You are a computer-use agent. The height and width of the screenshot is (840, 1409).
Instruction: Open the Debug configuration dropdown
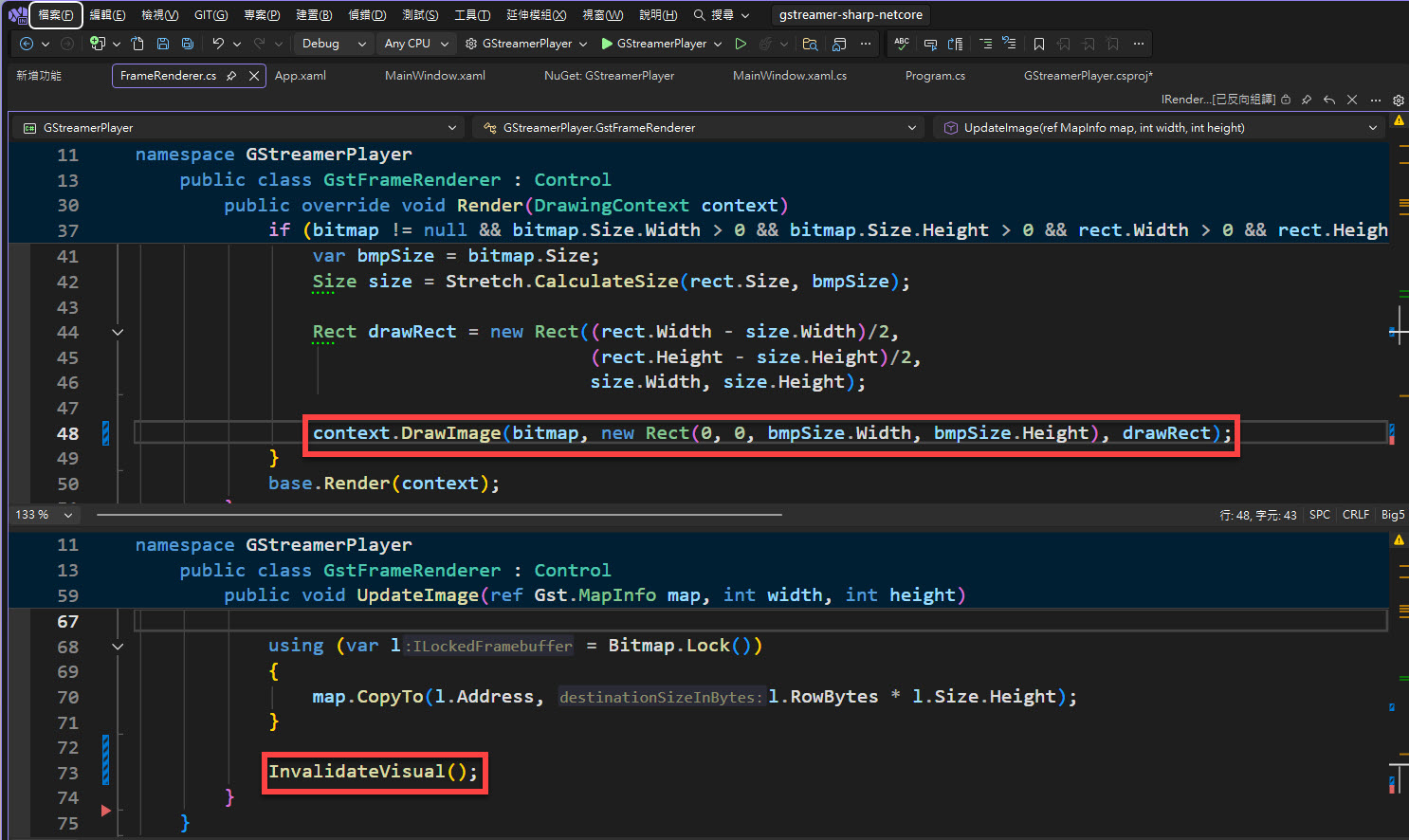(x=333, y=44)
